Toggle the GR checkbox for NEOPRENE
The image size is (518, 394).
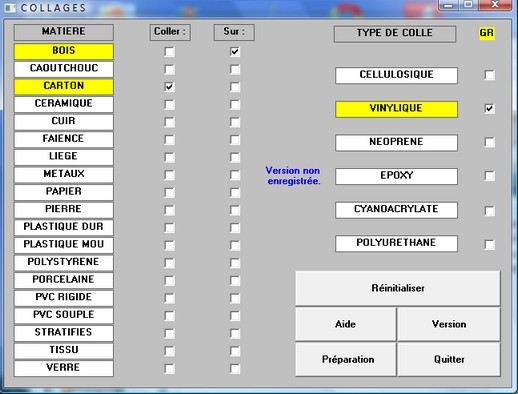click(489, 142)
